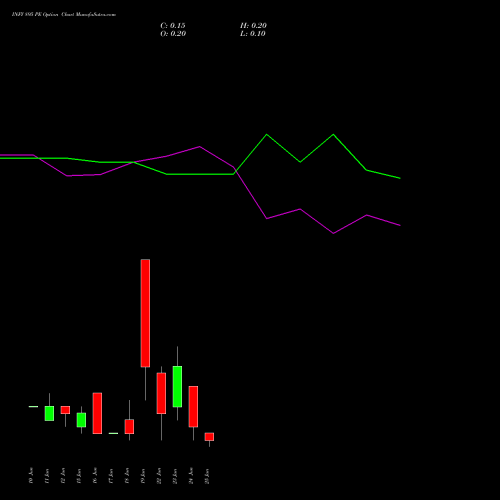This screenshot has height=500, width=500.
Task: Click the red candle for 18 Jan
Action: (x=129, y=427)
